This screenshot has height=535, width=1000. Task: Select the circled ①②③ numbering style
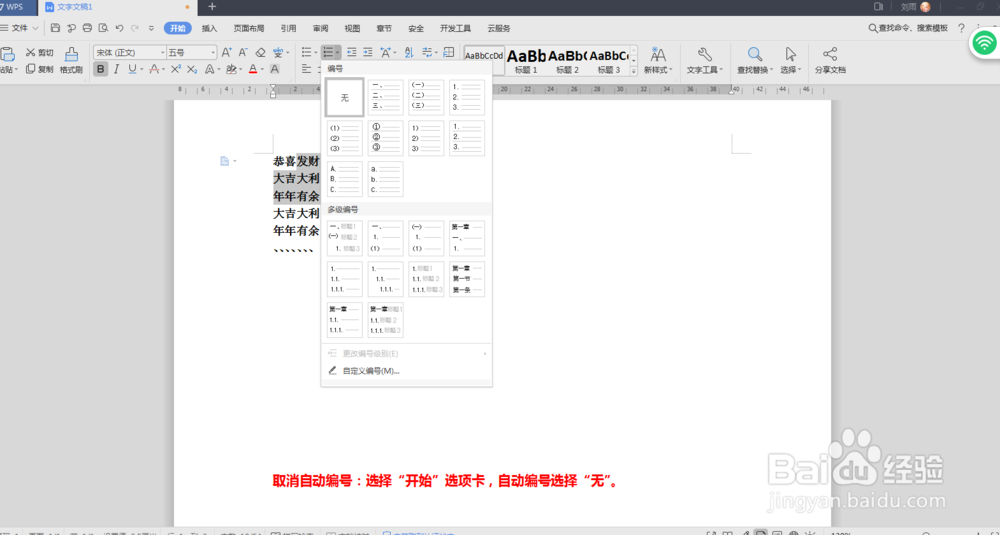(x=385, y=138)
